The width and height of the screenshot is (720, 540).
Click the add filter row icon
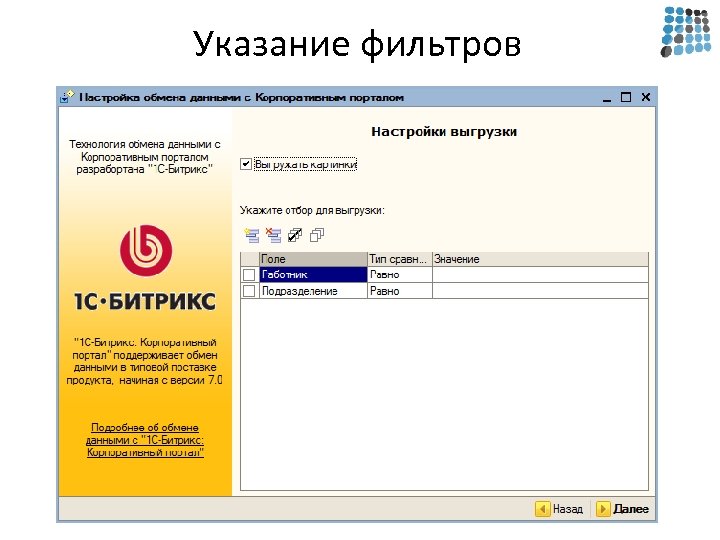click(252, 235)
